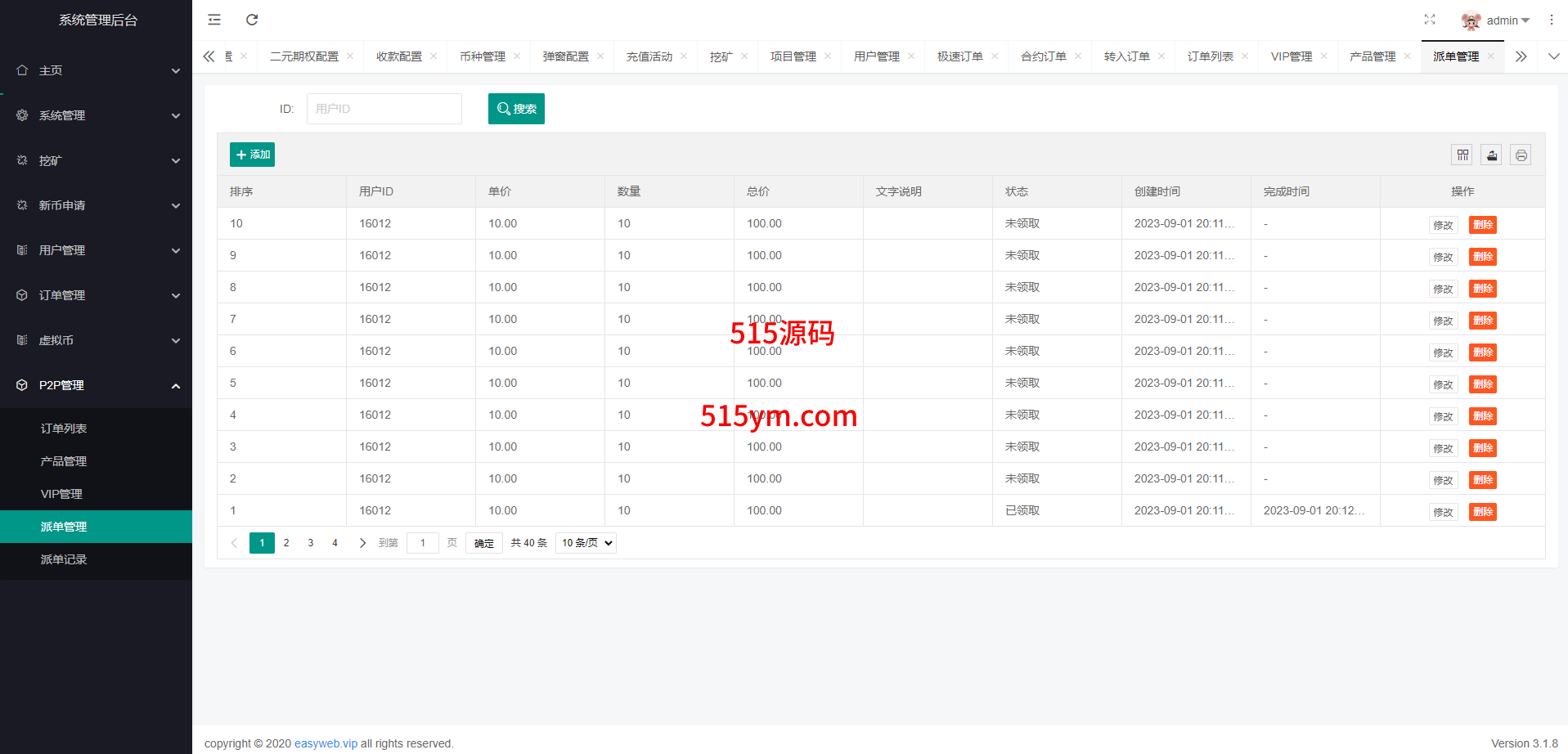Click the export table icon
This screenshot has height=754, width=1568.
[1492, 155]
